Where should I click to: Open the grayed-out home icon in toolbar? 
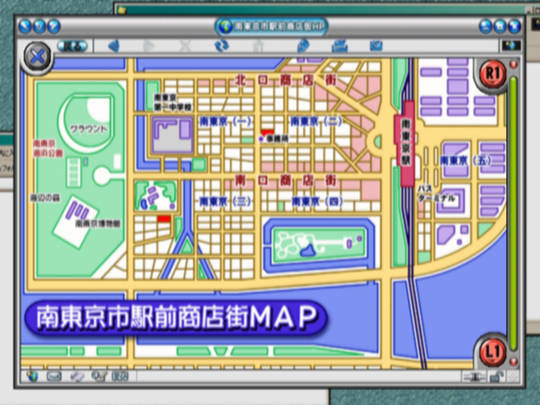258,46
